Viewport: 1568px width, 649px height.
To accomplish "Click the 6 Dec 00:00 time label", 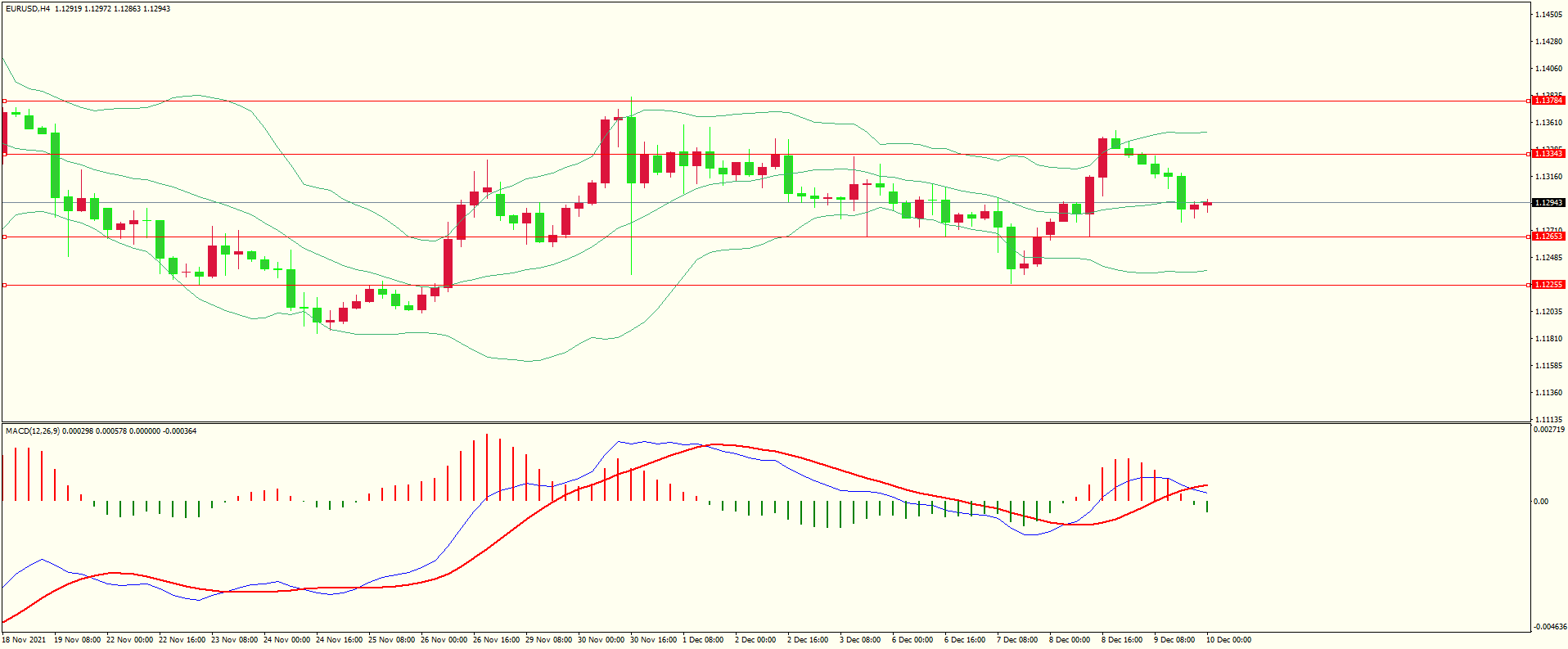I will click(x=912, y=640).
